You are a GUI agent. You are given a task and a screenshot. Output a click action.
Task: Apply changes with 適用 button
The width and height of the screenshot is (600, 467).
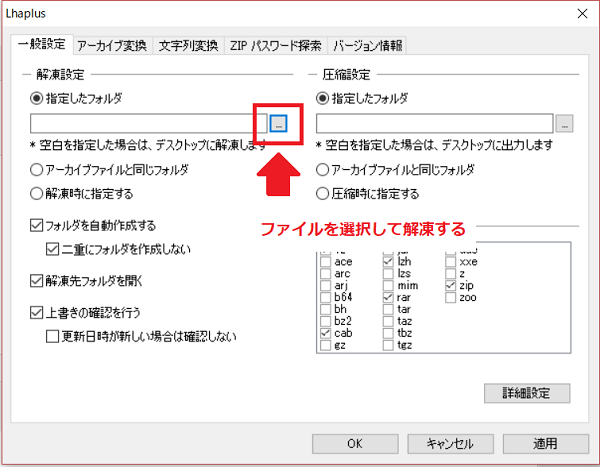[546, 444]
